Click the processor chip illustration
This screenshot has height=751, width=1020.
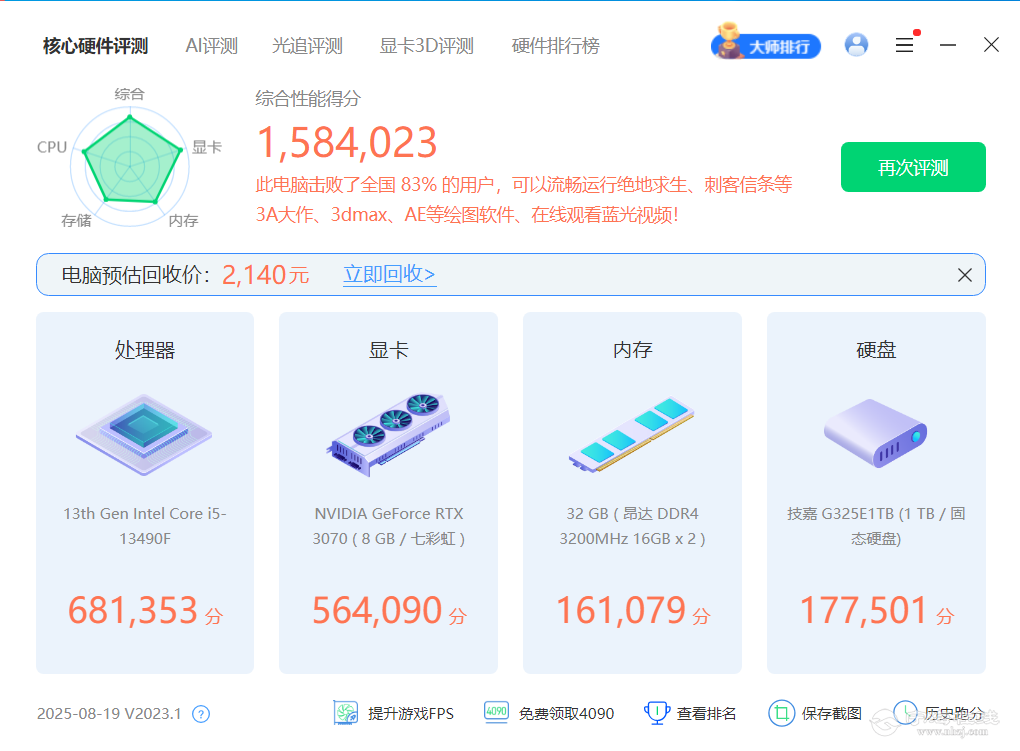click(x=144, y=434)
